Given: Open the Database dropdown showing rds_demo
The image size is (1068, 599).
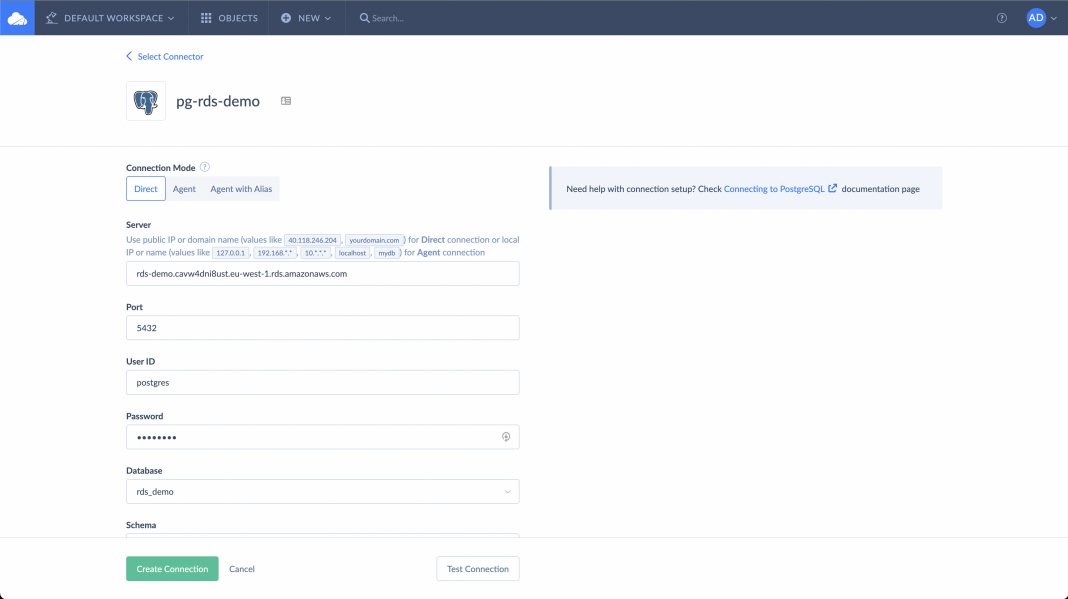Looking at the screenshot, I should coord(322,491).
